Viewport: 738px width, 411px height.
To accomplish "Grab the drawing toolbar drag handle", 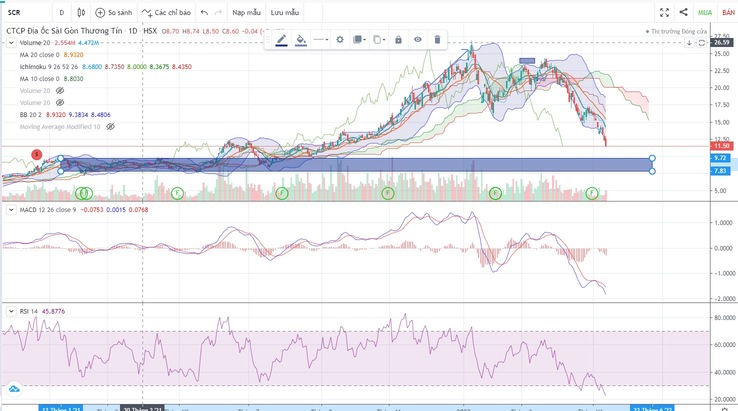I will (x=268, y=40).
